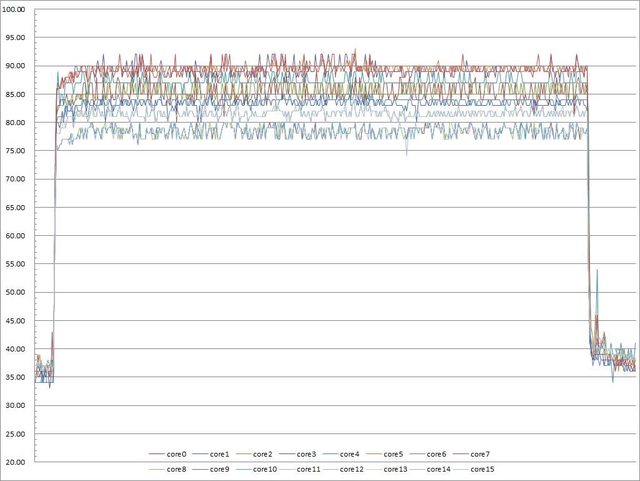Select the core13 legend label
Screen dimensions: 640x481
(395, 468)
